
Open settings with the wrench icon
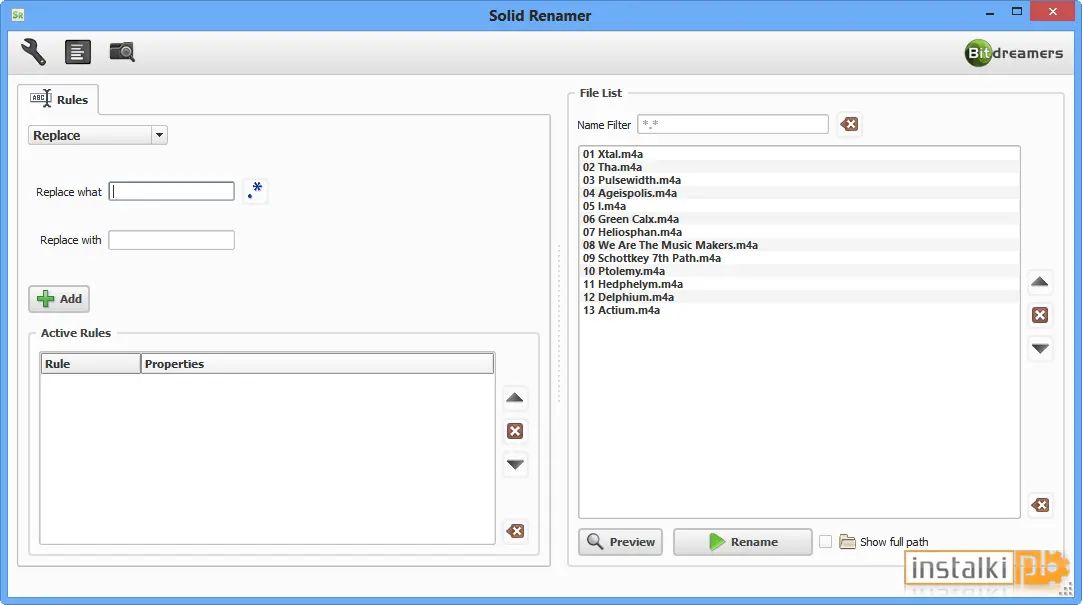tap(33, 52)
